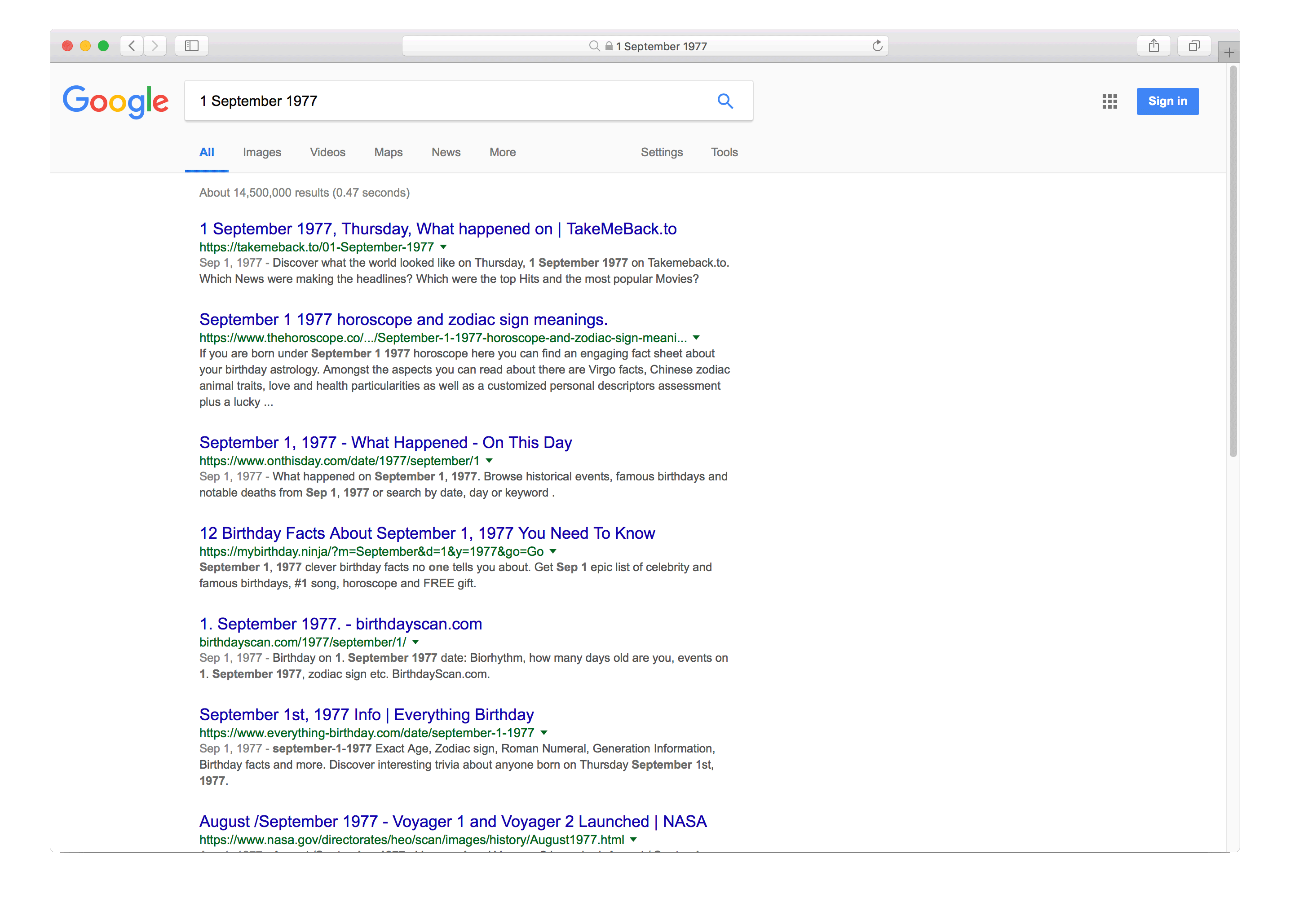Click the lock icon in address bar
Screen dimensions: 1290x924
click(x=609, y=46)
